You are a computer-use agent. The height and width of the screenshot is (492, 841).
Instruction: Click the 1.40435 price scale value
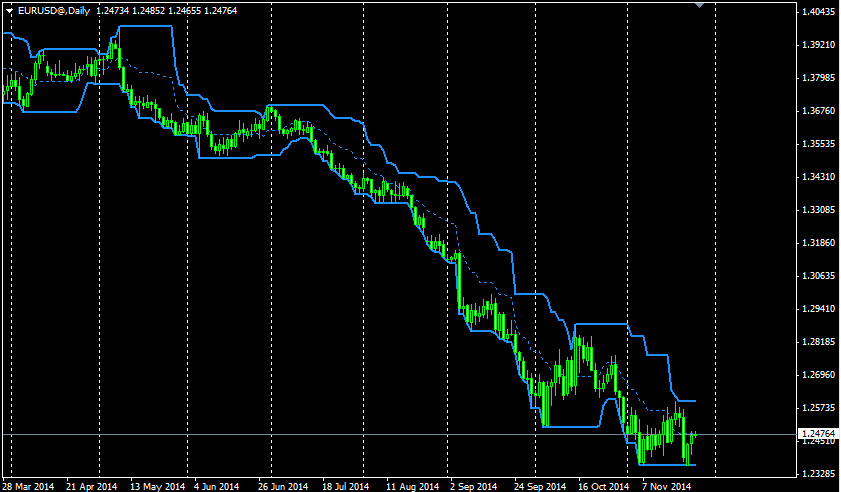coord(818,12)
